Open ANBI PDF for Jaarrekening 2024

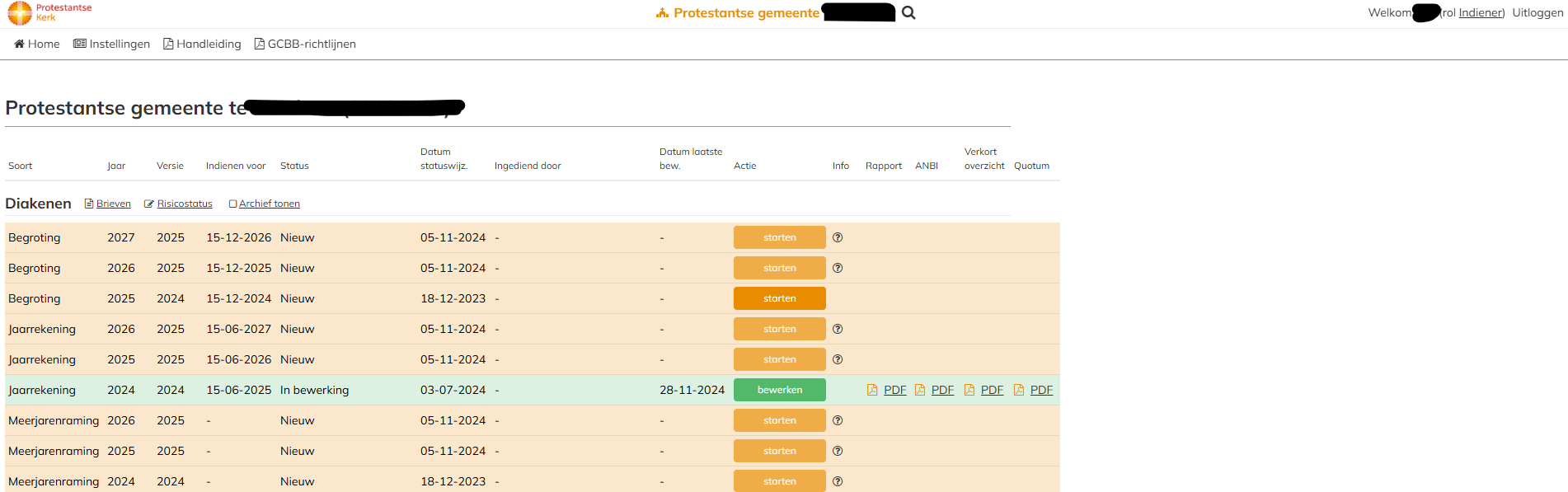(x=935, y=390)
